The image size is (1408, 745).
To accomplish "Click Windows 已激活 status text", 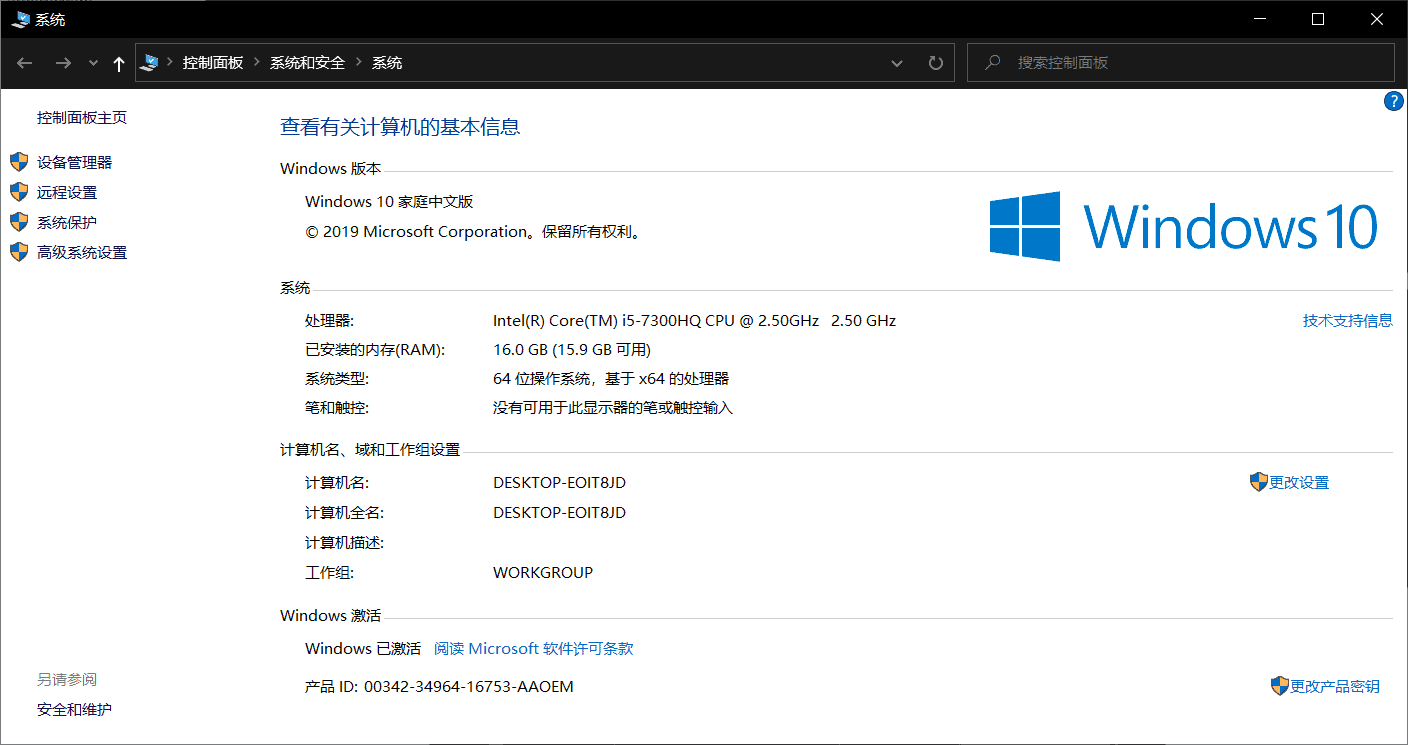I will [363, 649].
